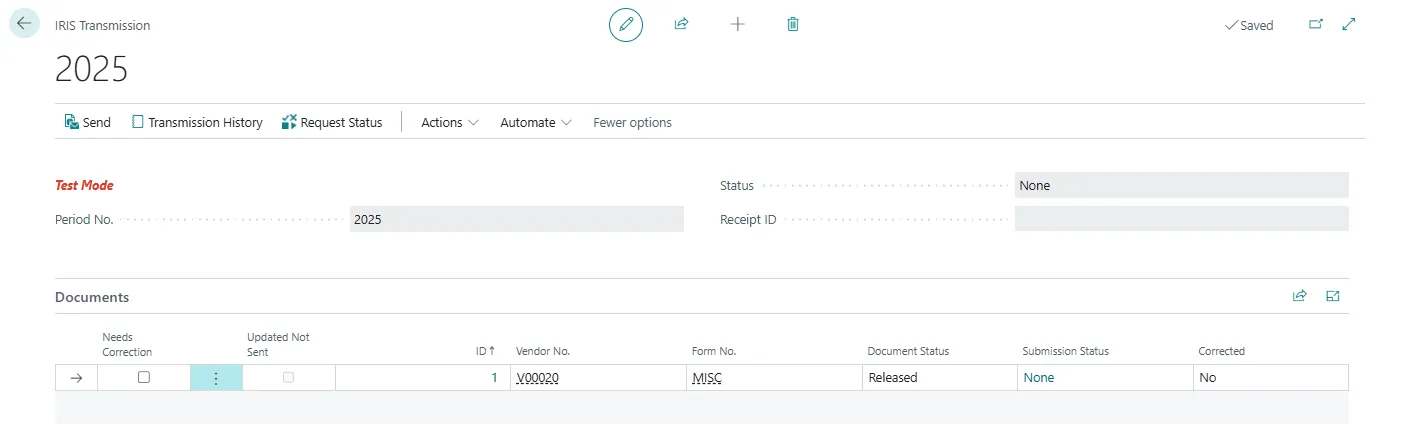The image size is (1424, 424).
Task: Maximize the Documents section icon
Action: tap(1332, 296)
